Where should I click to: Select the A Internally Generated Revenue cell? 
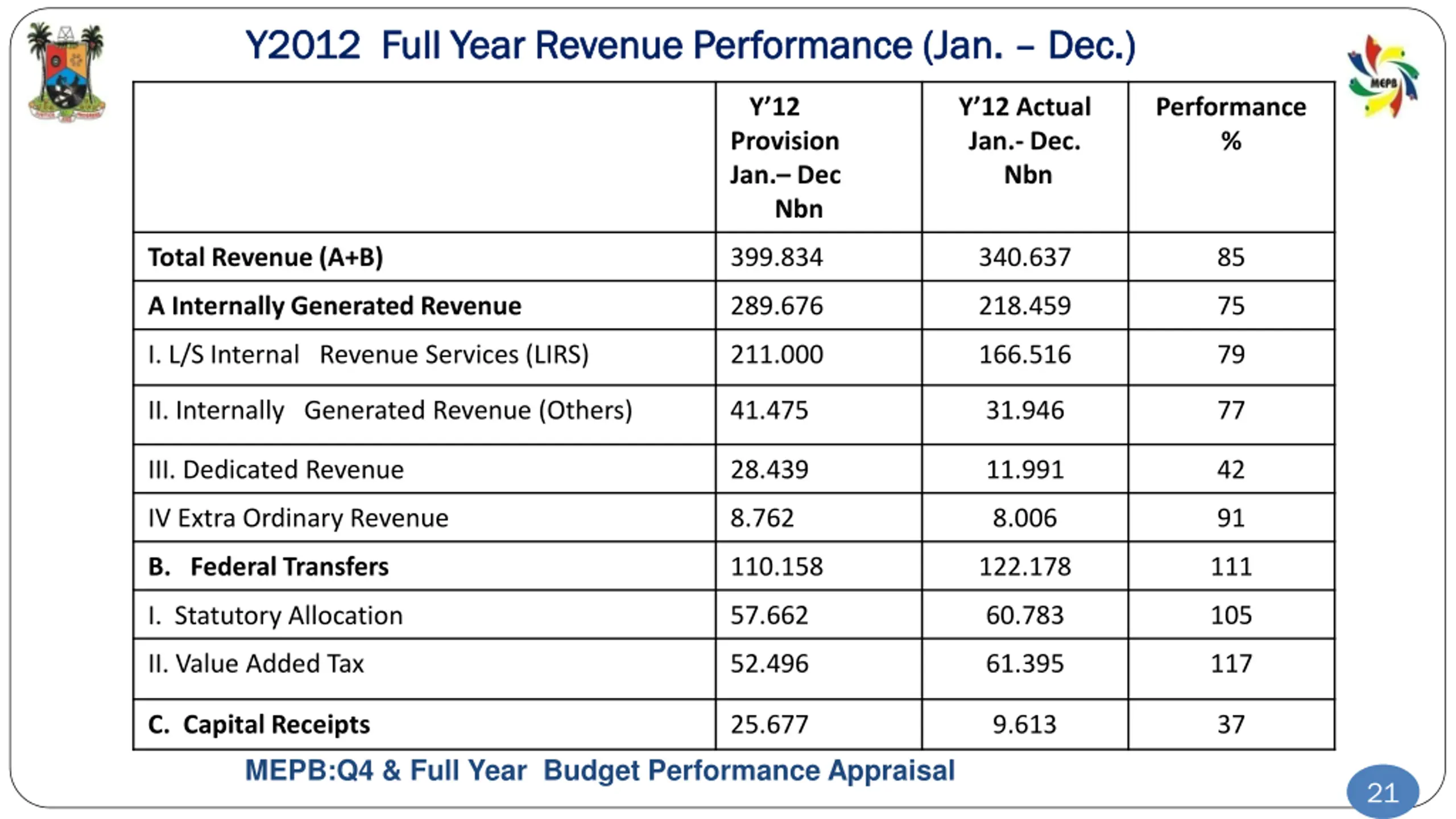click(334, 306)
